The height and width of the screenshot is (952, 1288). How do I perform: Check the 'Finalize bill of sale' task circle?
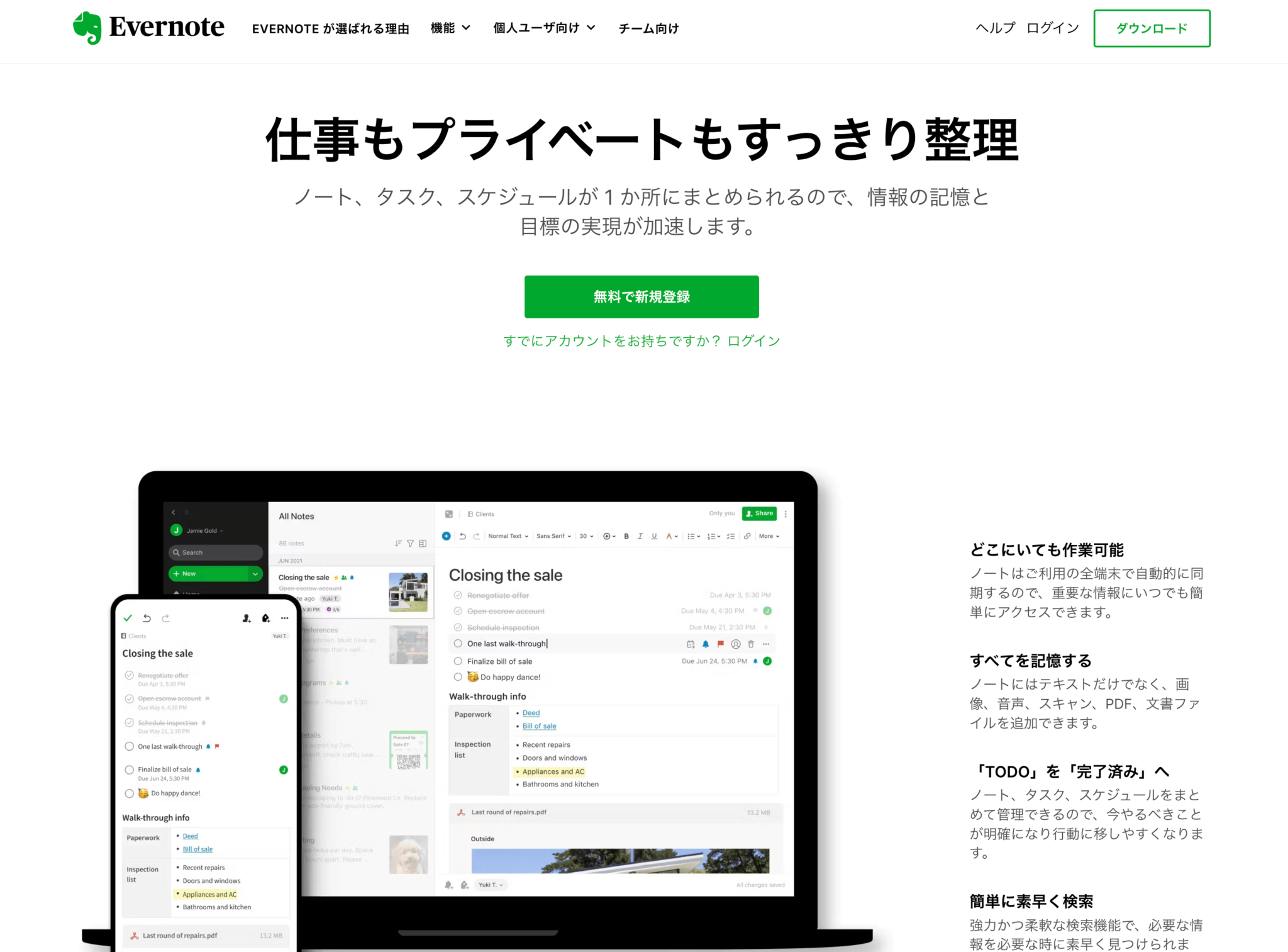tap(458, 661)
